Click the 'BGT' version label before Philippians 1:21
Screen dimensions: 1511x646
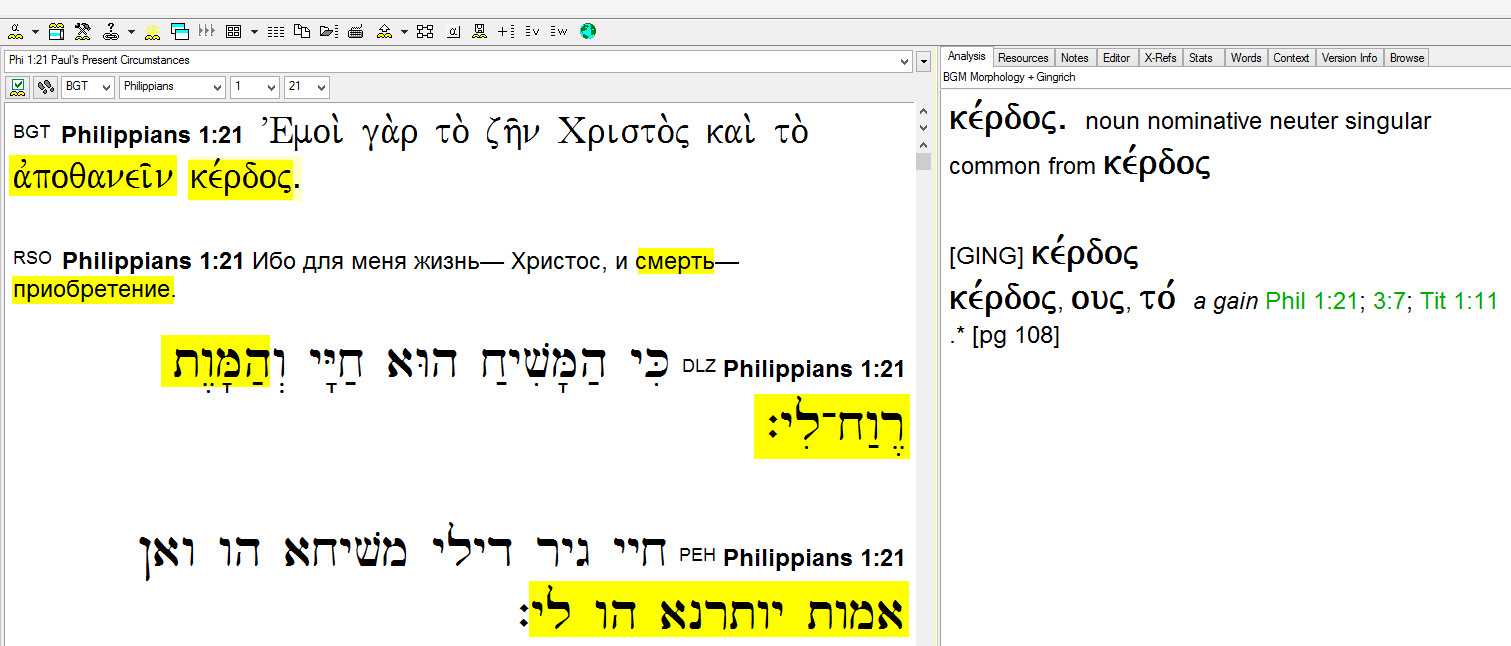(31, 131)
